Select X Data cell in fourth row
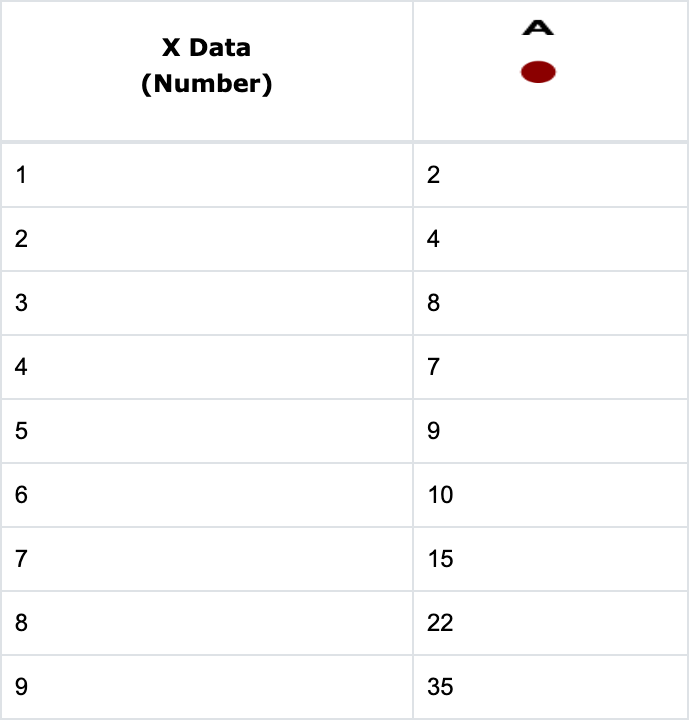The height and width of the screenshot is (720, 689). [x=206, y=367]
